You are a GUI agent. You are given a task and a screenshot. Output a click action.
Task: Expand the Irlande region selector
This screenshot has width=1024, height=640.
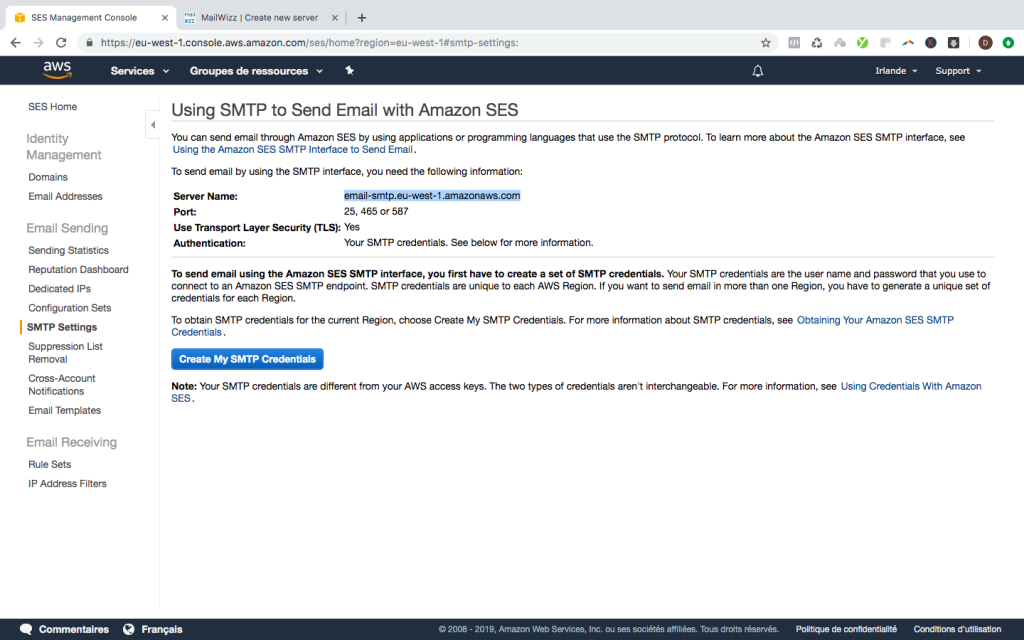896,71
